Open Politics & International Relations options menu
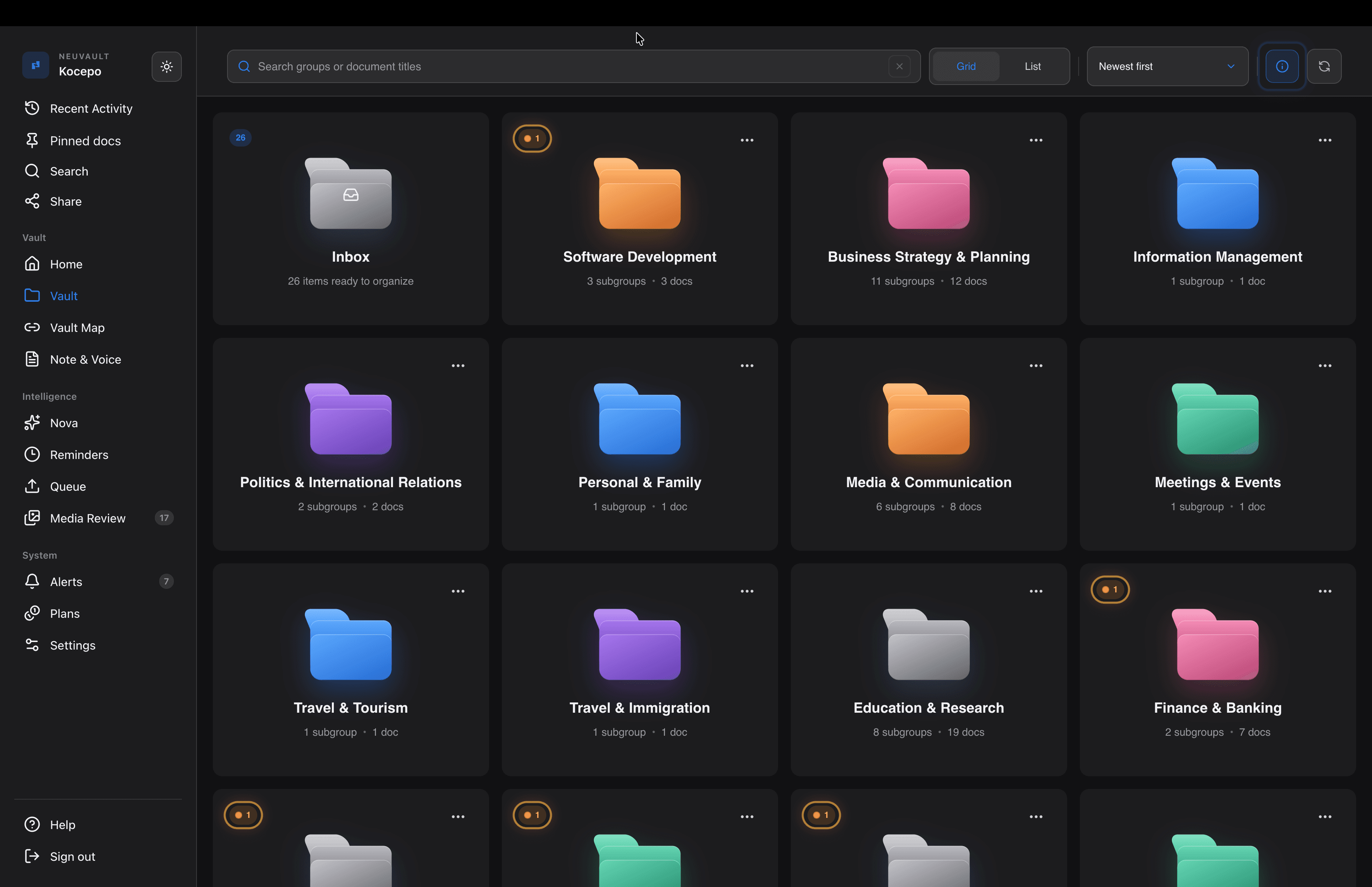The height and width of the screenshot is (887, 1372). (x=458, y=366)
